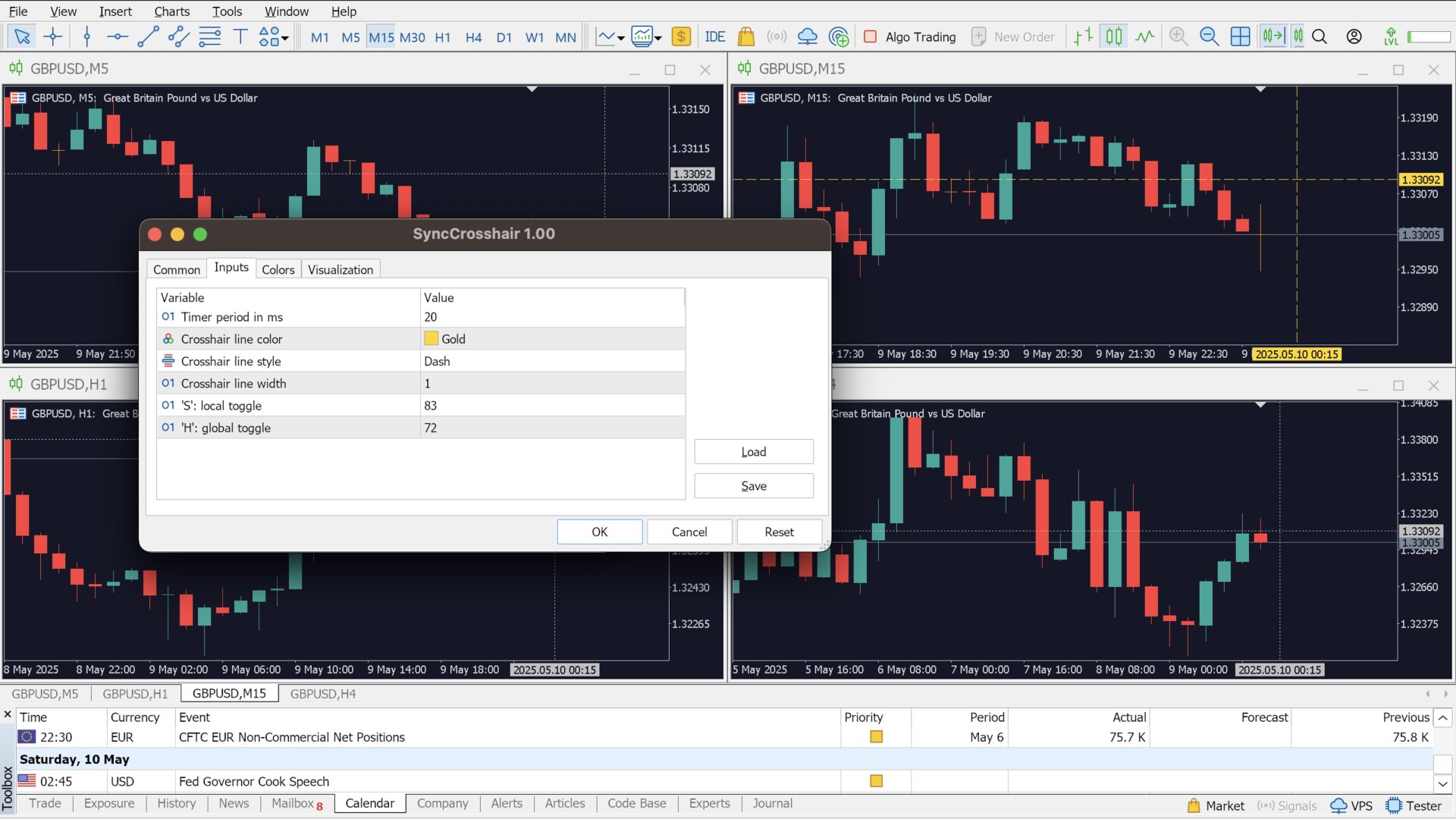Viewport: 1456px width, 819px height.
Task: Expand the shapes objects dropdown arrow
Action: [285, 37]
